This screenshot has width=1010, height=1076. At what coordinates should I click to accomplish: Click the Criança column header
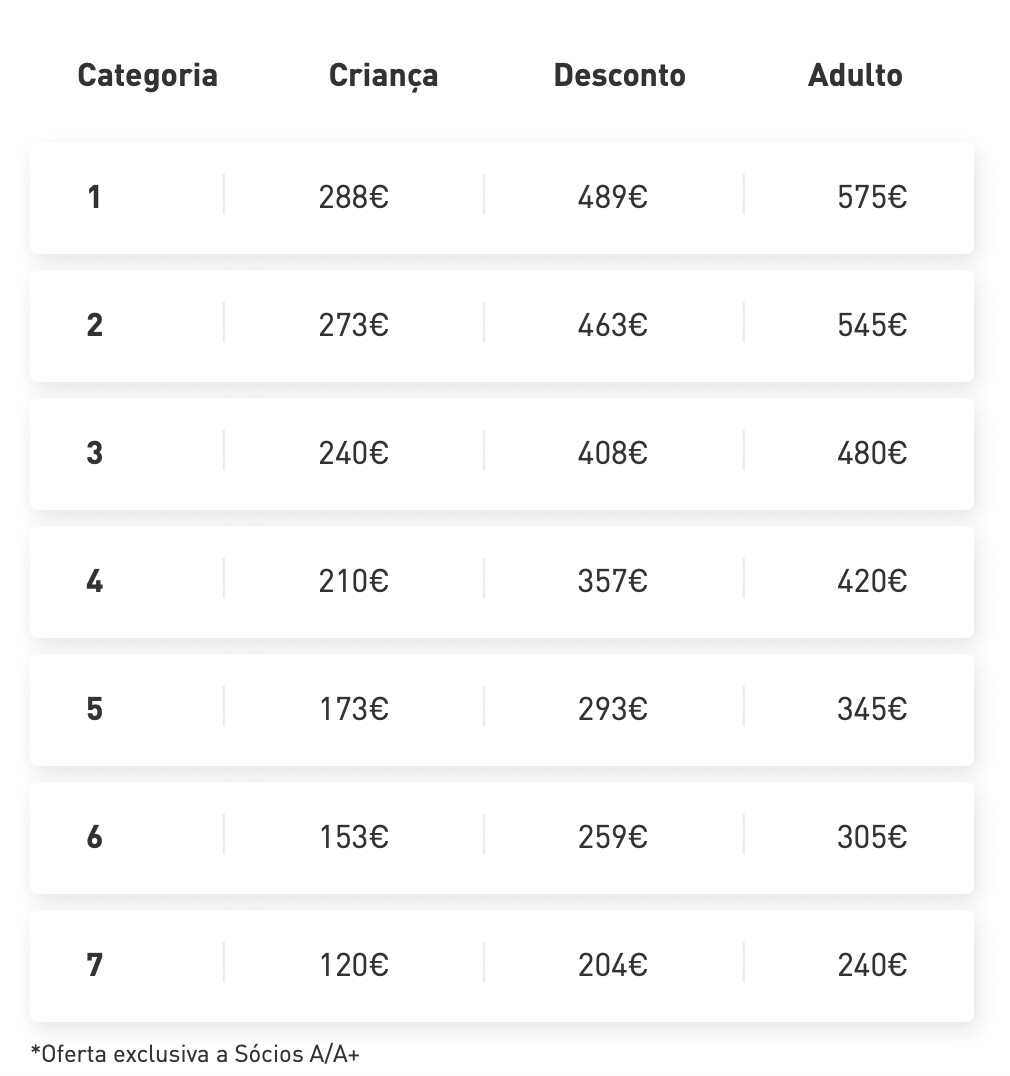click(383, 76)
